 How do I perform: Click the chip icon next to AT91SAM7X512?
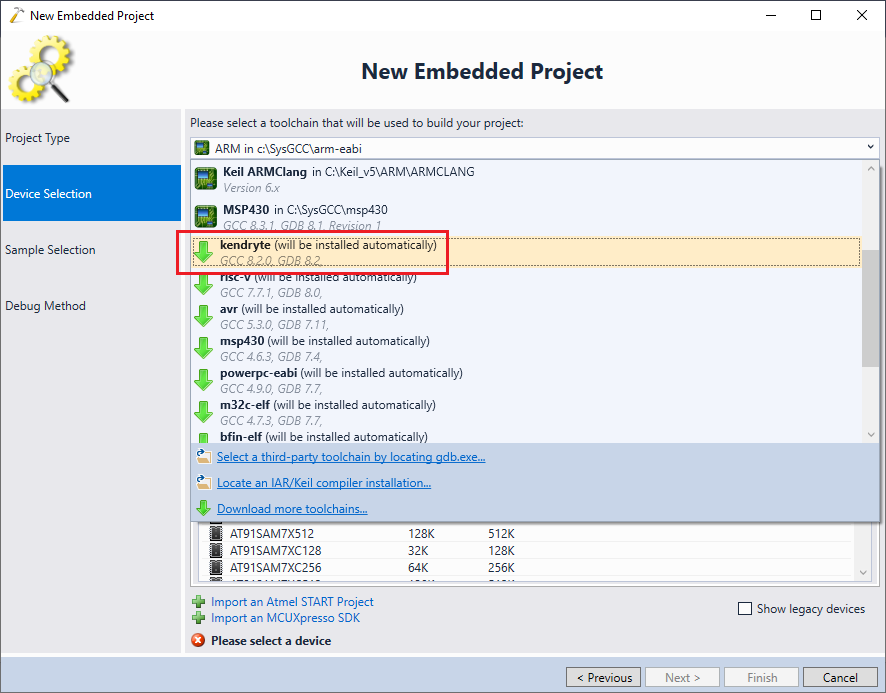click(216, 533)
